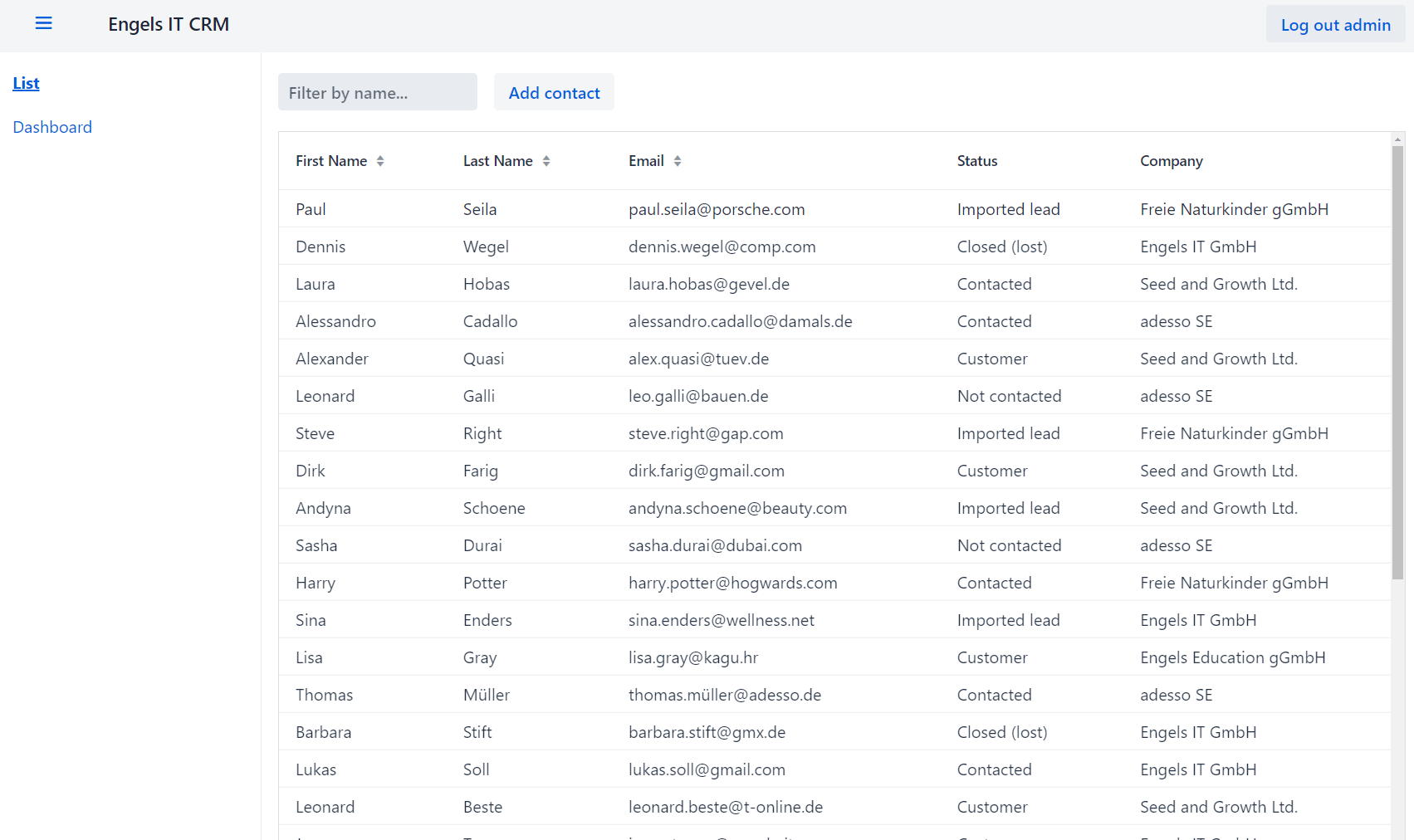1414x840 pixels.
Task: Click the Closed (lost) status of Dennis Wegel
Action: click(x=1002, y=246)
